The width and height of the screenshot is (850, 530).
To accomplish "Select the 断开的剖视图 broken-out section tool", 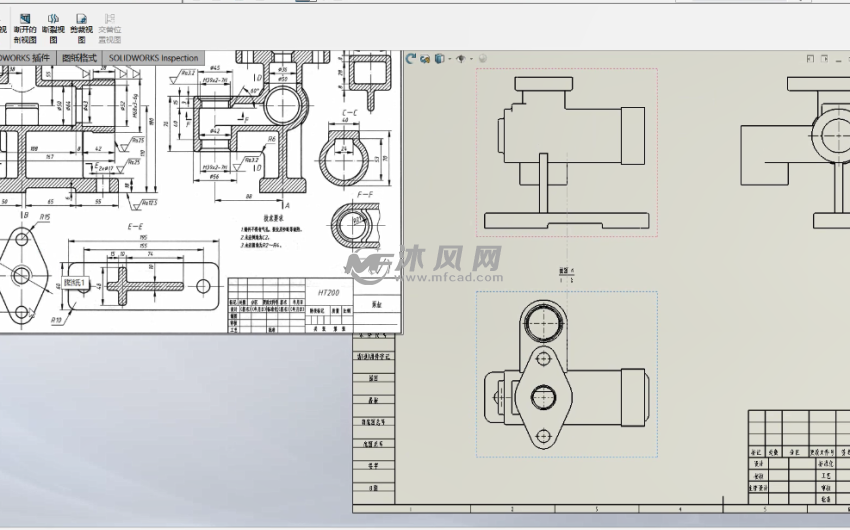I will click(25, 28).
